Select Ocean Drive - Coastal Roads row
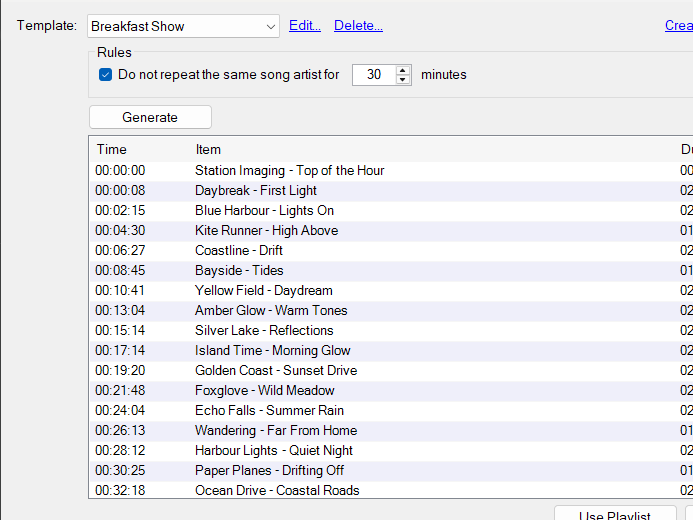The width and height of the screenshot is (693, 520). tap(391, 490)
